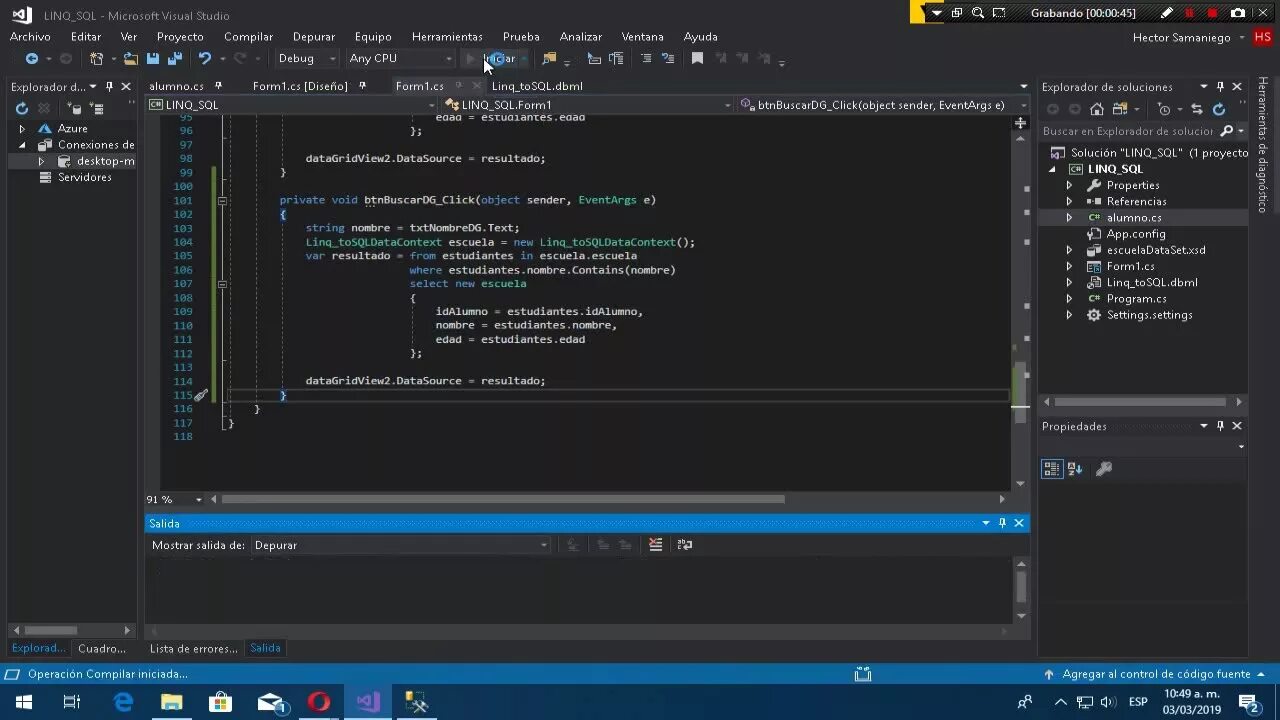This screenshot has width=1280, height=720.
Task: Click the Find in Files toolbar icon
Action: (x=549, y=59)
